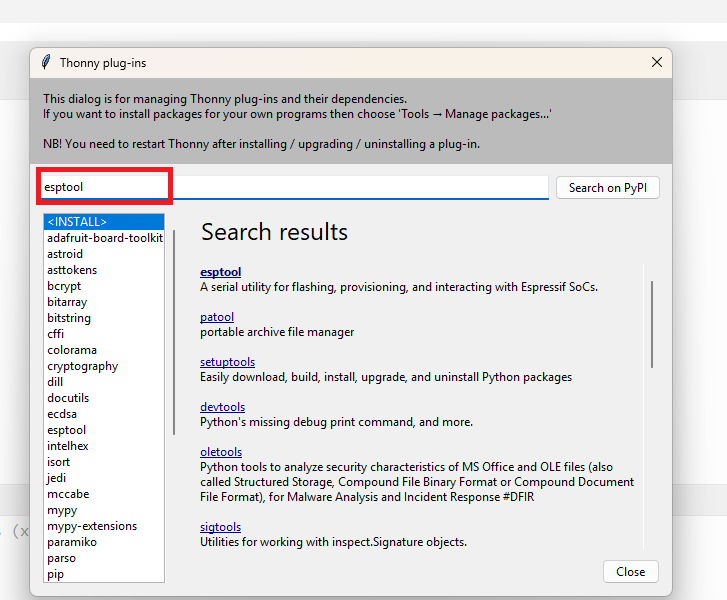Viewport: 727px width, 600px height.
Task: Select parso in the package list
Action: 104,558
